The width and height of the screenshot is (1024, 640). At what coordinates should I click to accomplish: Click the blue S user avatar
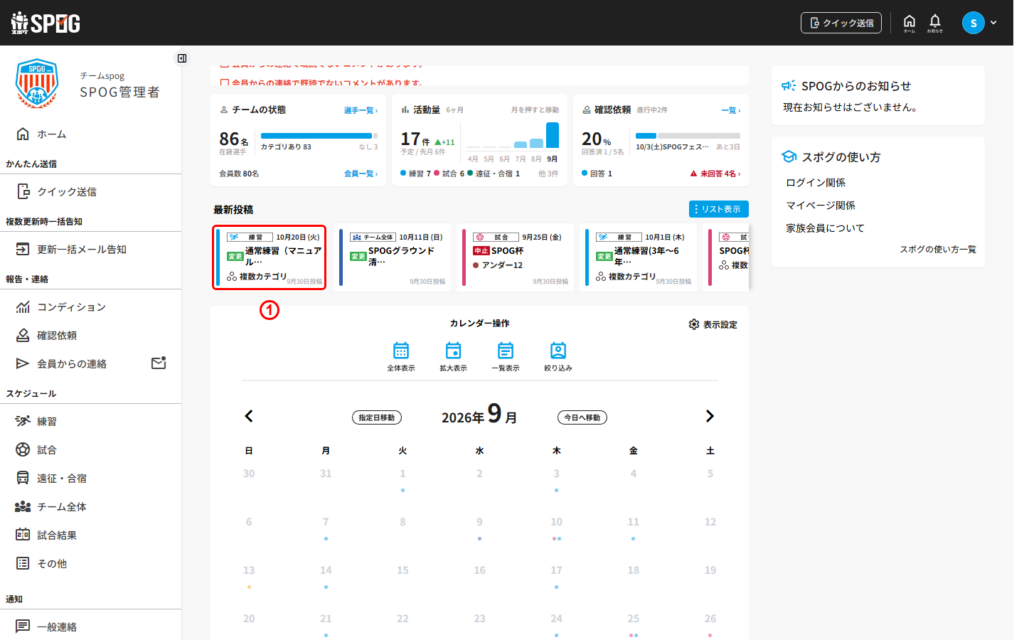[973, 23]
